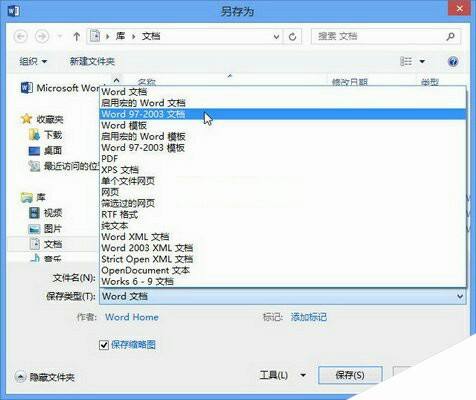Choose Word 97-2003 模板 format
Viewport: 476px width, 400px height.
click(x=283, y=148)
